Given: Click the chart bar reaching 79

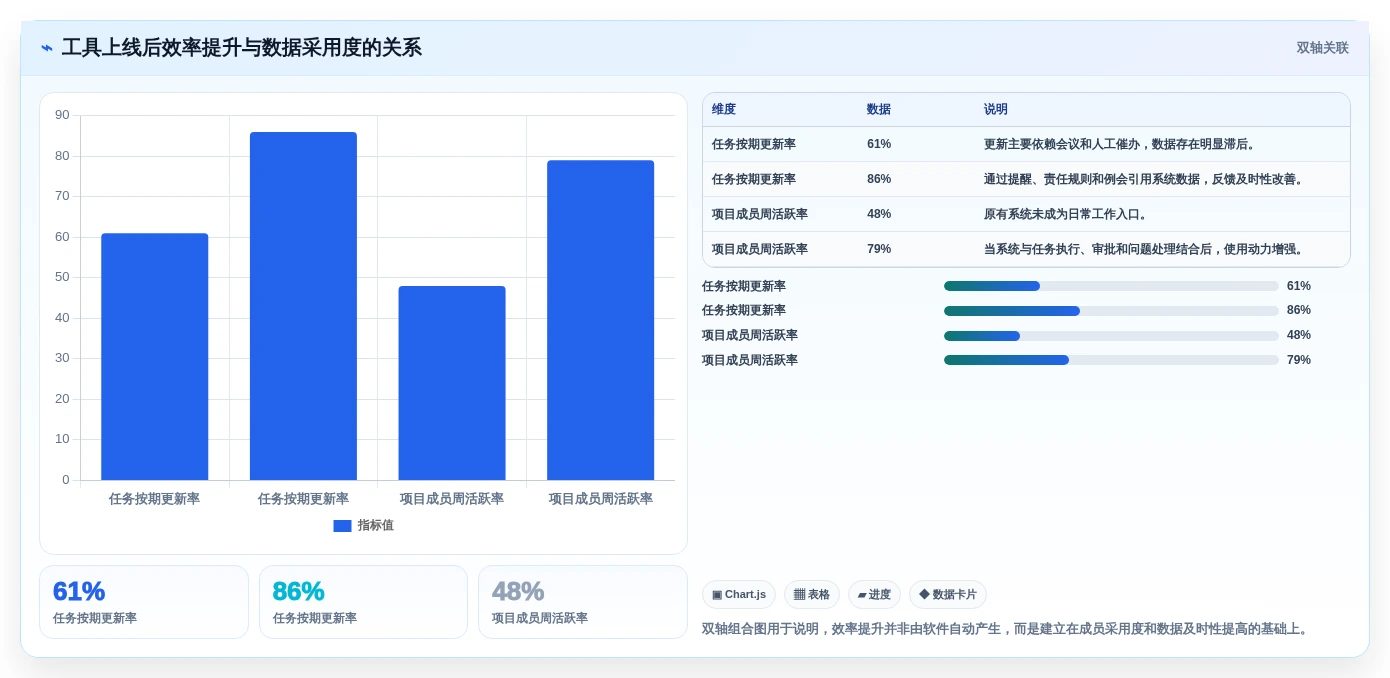Looking at the screenshot, I should point(600,320).
